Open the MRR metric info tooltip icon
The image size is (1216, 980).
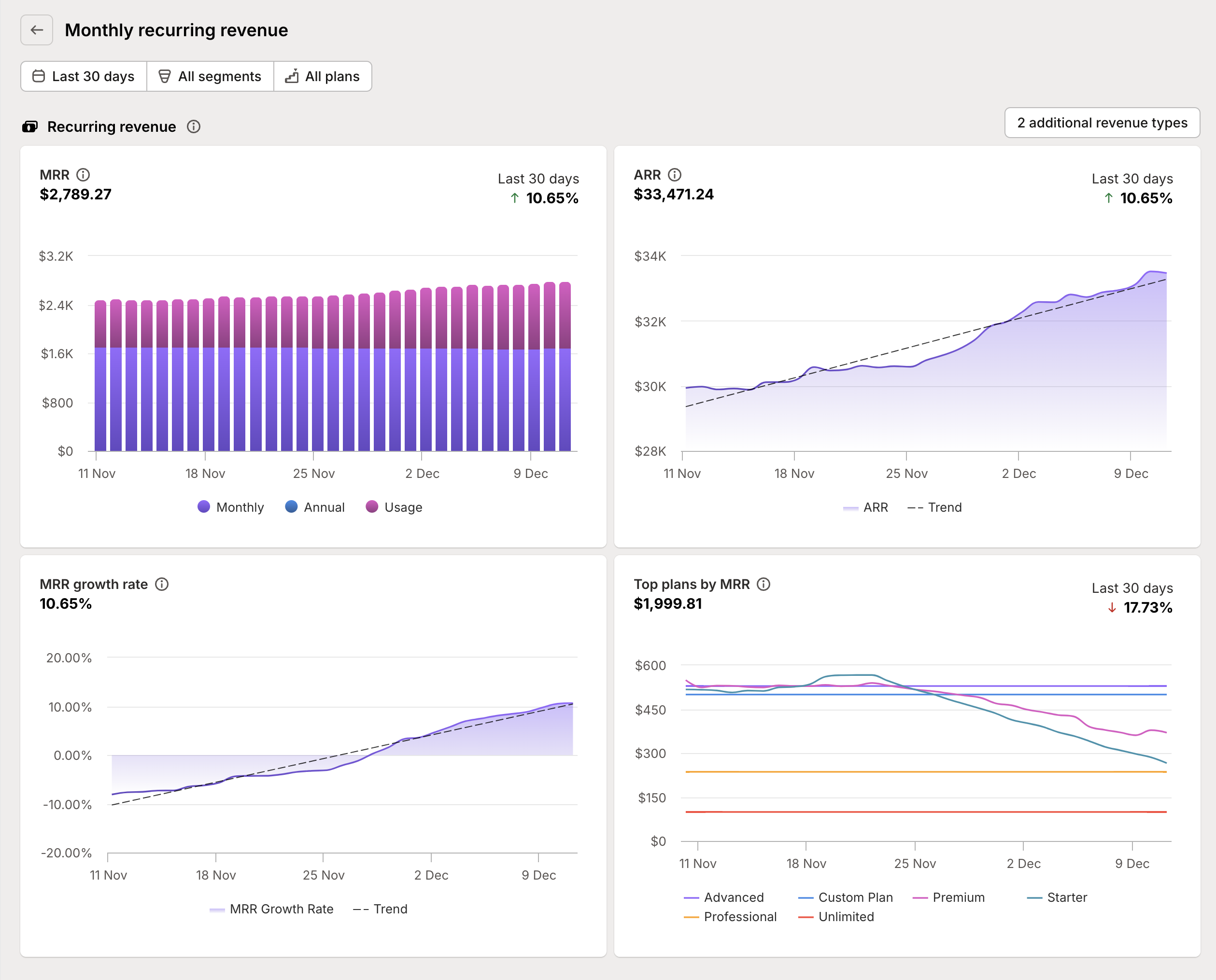[x=85, y=175]
